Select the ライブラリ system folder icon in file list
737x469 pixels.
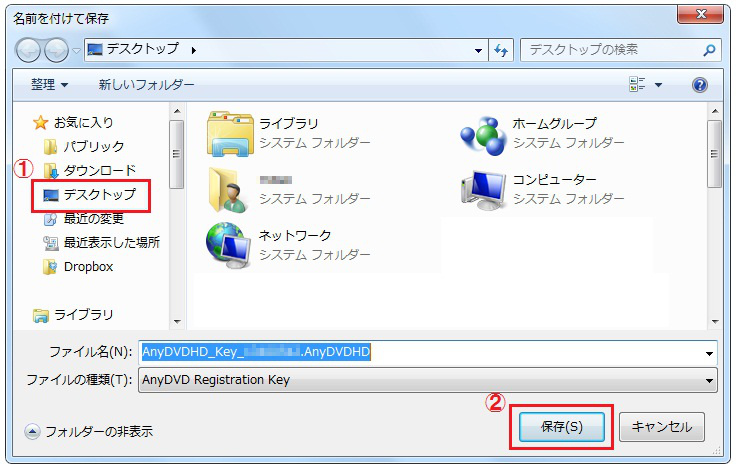click(230, 134)
